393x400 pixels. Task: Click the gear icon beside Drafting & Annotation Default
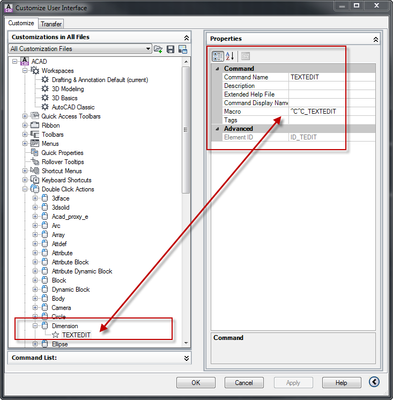click(x=45, y=80)
